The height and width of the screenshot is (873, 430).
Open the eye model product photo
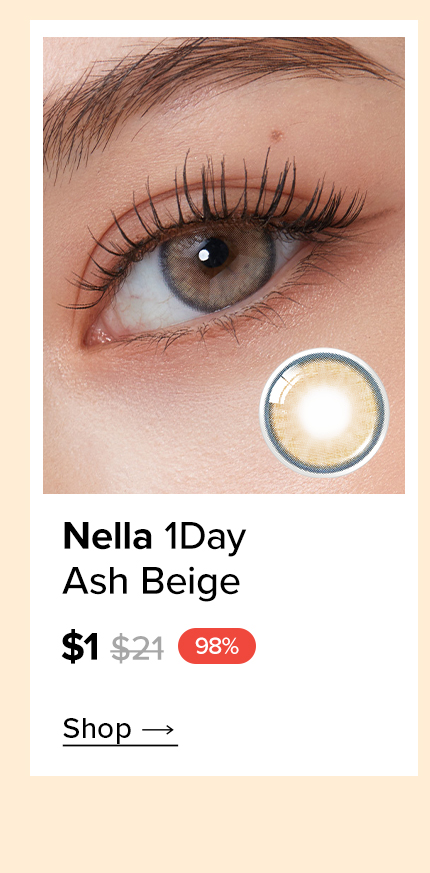pyautogui.click(x=224, y=265)
